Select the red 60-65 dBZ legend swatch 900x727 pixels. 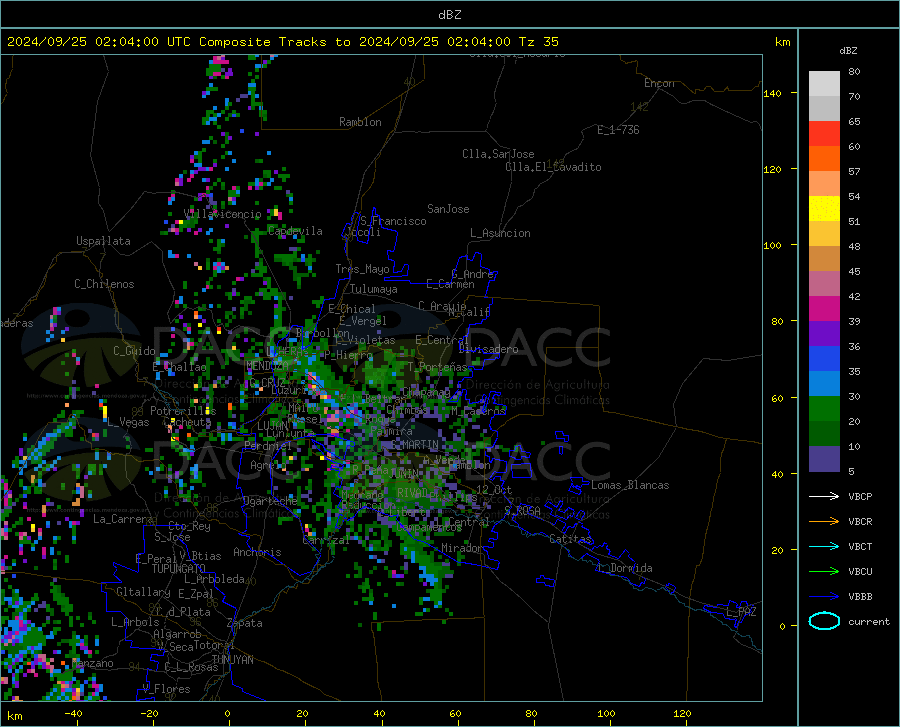824,134
